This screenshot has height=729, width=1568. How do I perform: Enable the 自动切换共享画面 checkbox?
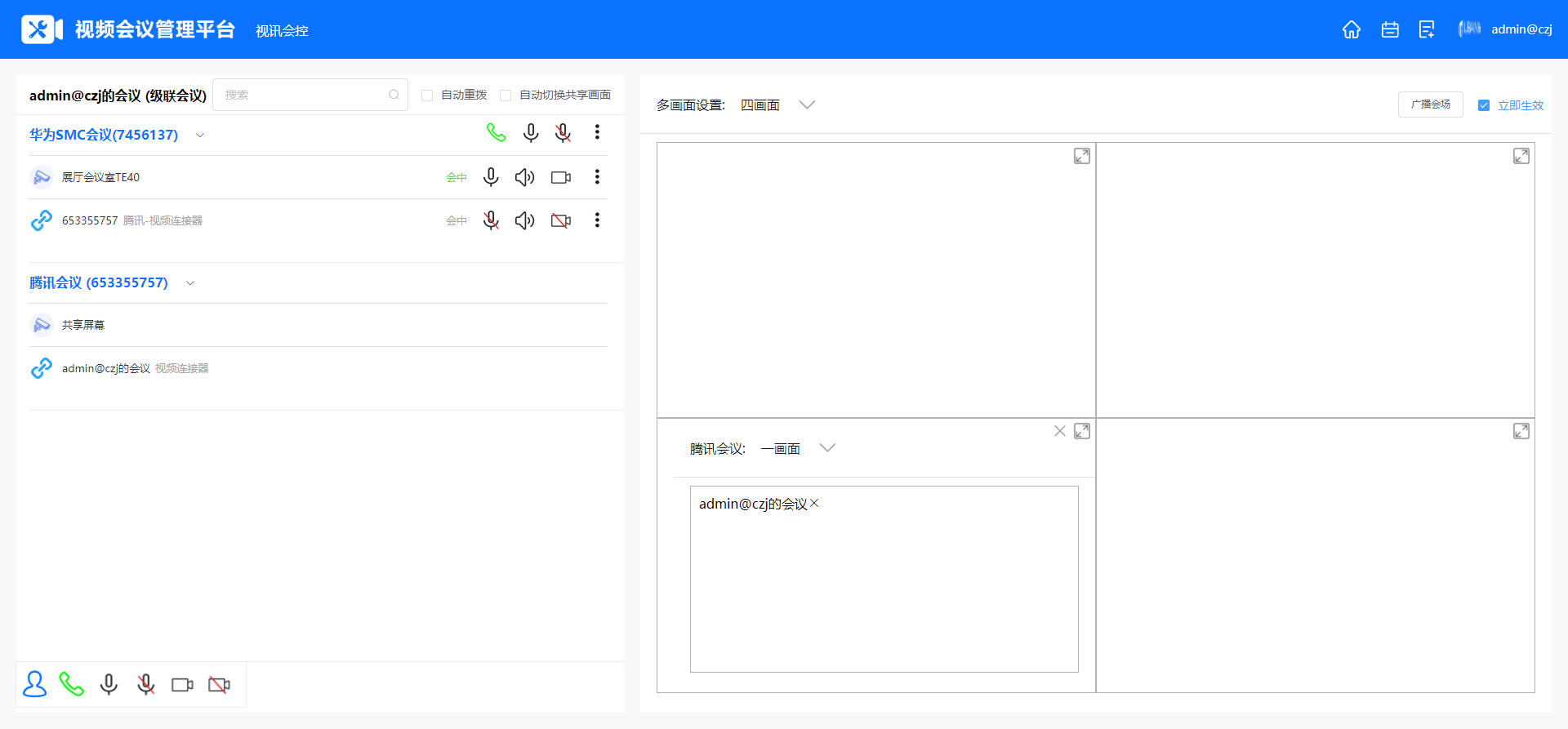tap(506, 96)
